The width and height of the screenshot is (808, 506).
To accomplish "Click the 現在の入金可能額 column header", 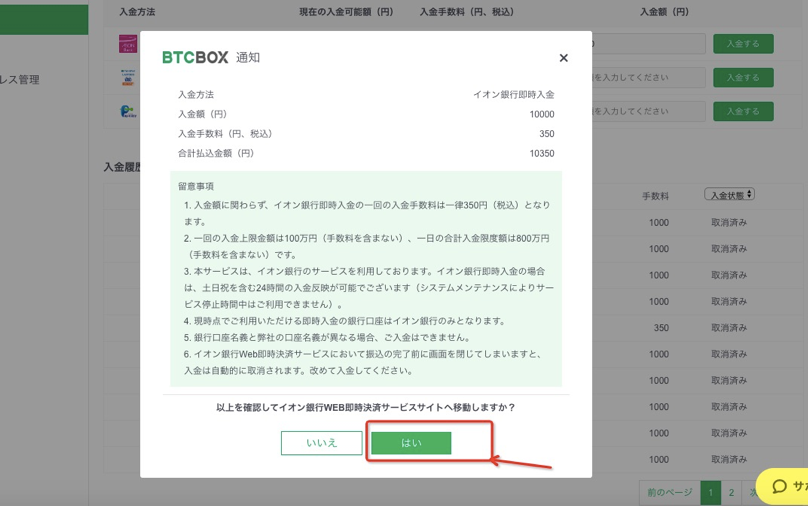I will click(346, 12).
